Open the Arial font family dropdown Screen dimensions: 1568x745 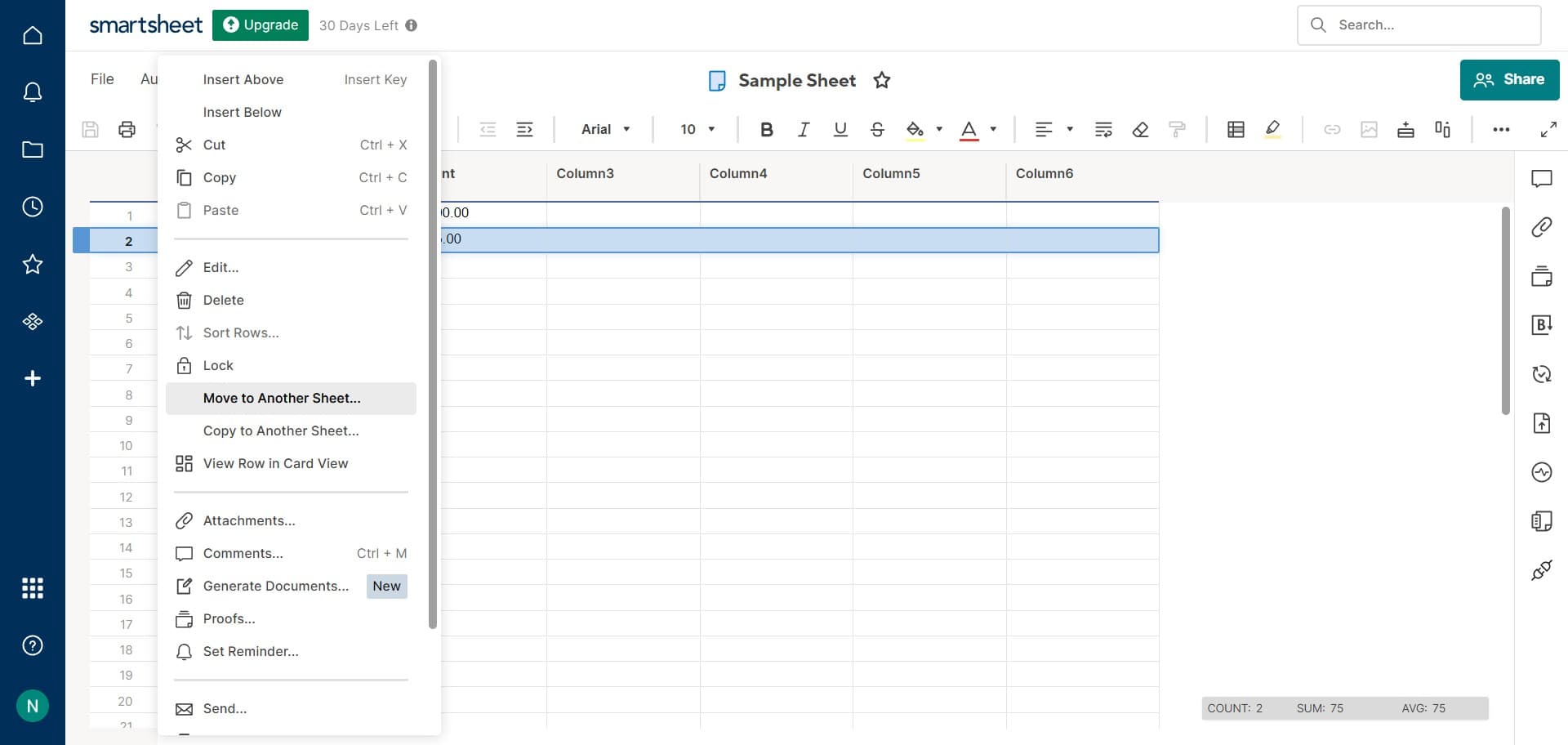(604, 129)
